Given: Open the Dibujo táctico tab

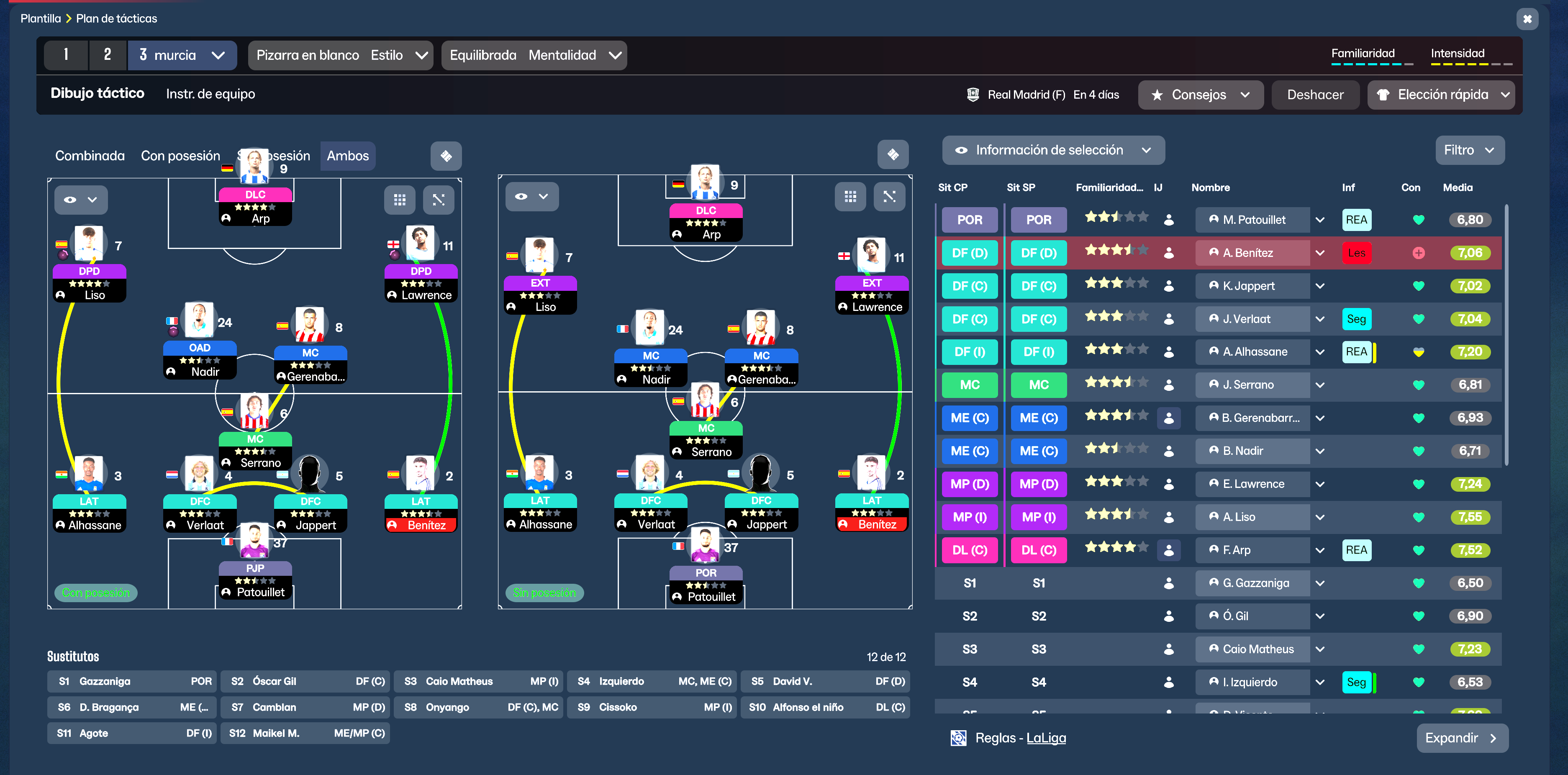Looking at the screenshot, I should [98, 94].
